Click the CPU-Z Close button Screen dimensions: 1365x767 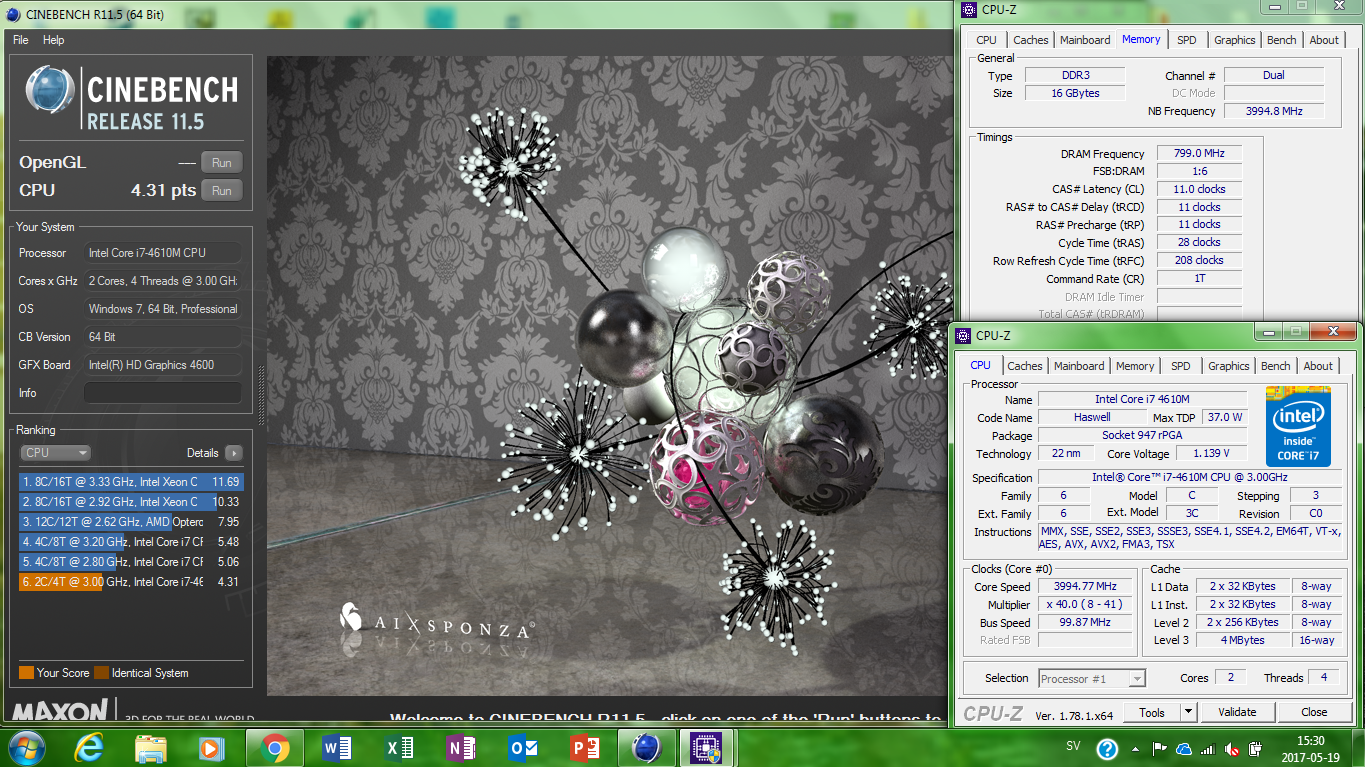1314,712
